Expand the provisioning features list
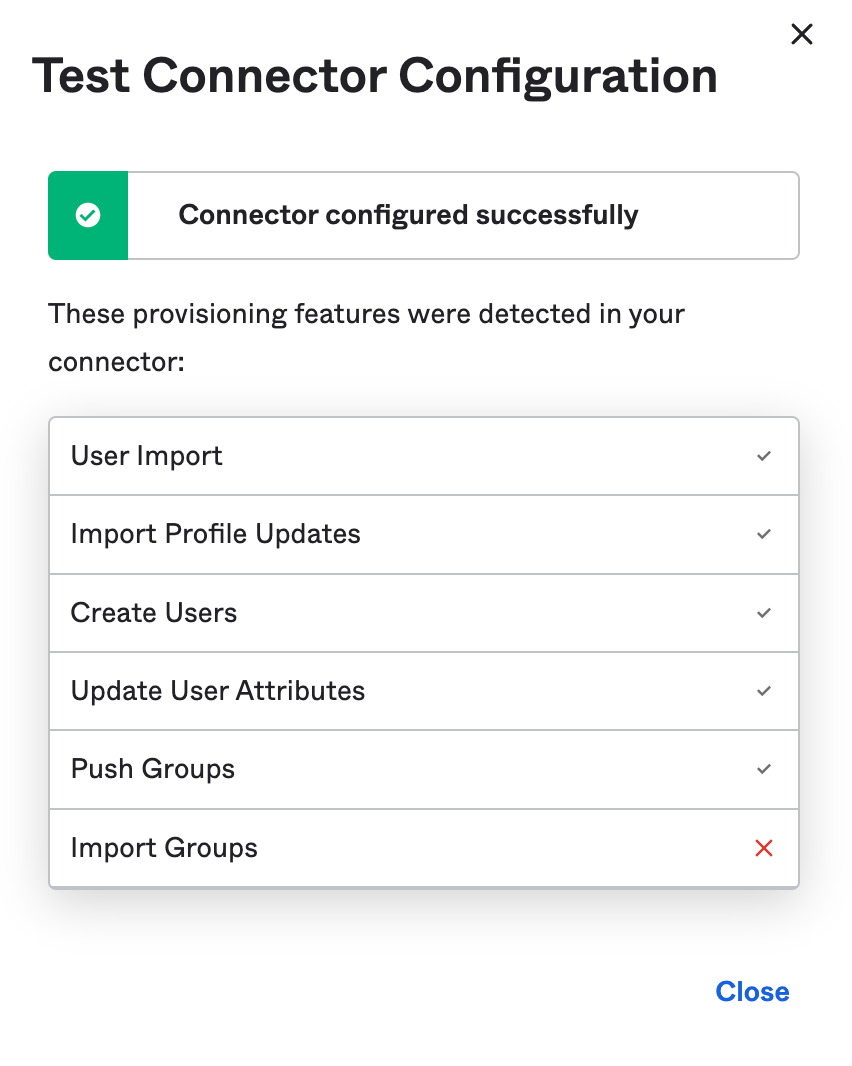Screen dimensions: 852x1066 click(x=423, y=650)
